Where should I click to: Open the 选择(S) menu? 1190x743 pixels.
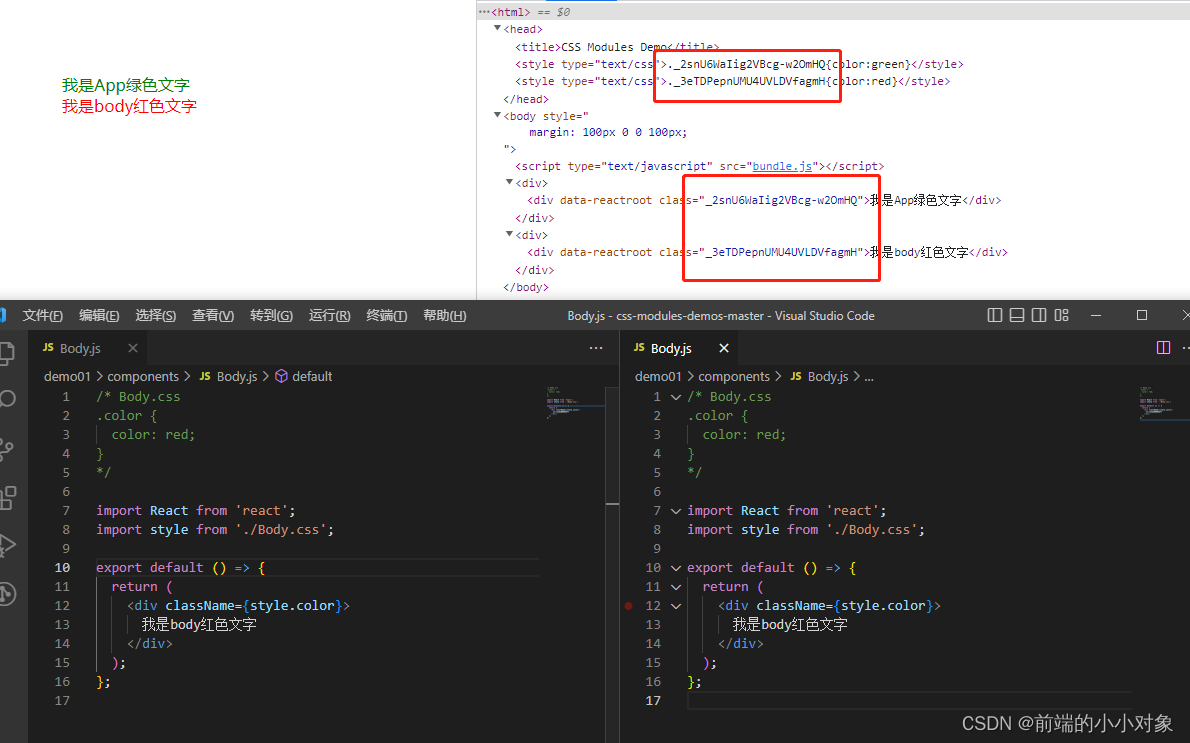[x=156, y=316]
